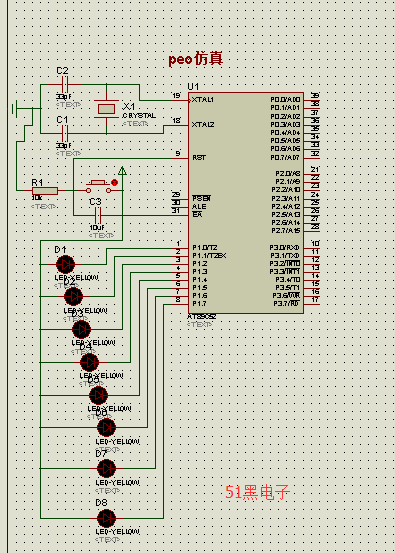Select the D7 yellow LED
Viewport: 395px width, 553px height.
tap(106, 468)
